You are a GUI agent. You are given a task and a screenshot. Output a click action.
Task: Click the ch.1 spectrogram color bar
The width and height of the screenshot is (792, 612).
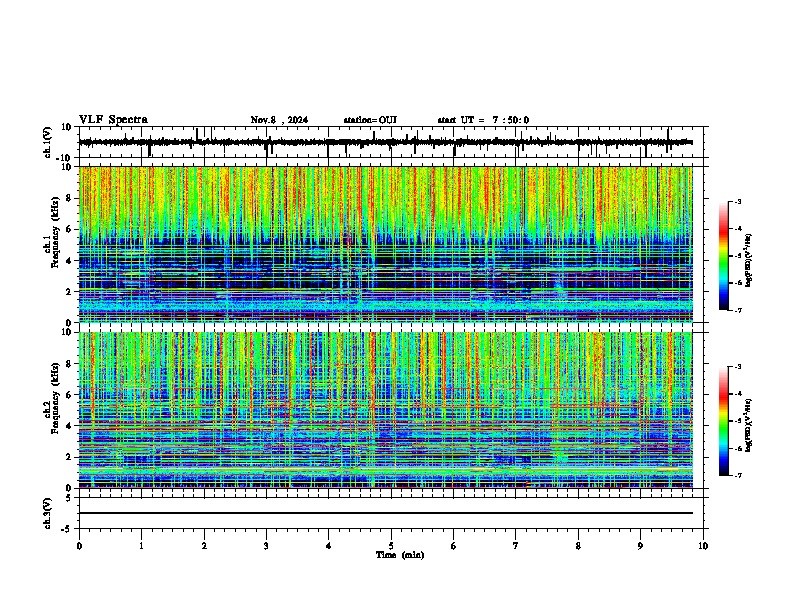(x=724, y=256)
